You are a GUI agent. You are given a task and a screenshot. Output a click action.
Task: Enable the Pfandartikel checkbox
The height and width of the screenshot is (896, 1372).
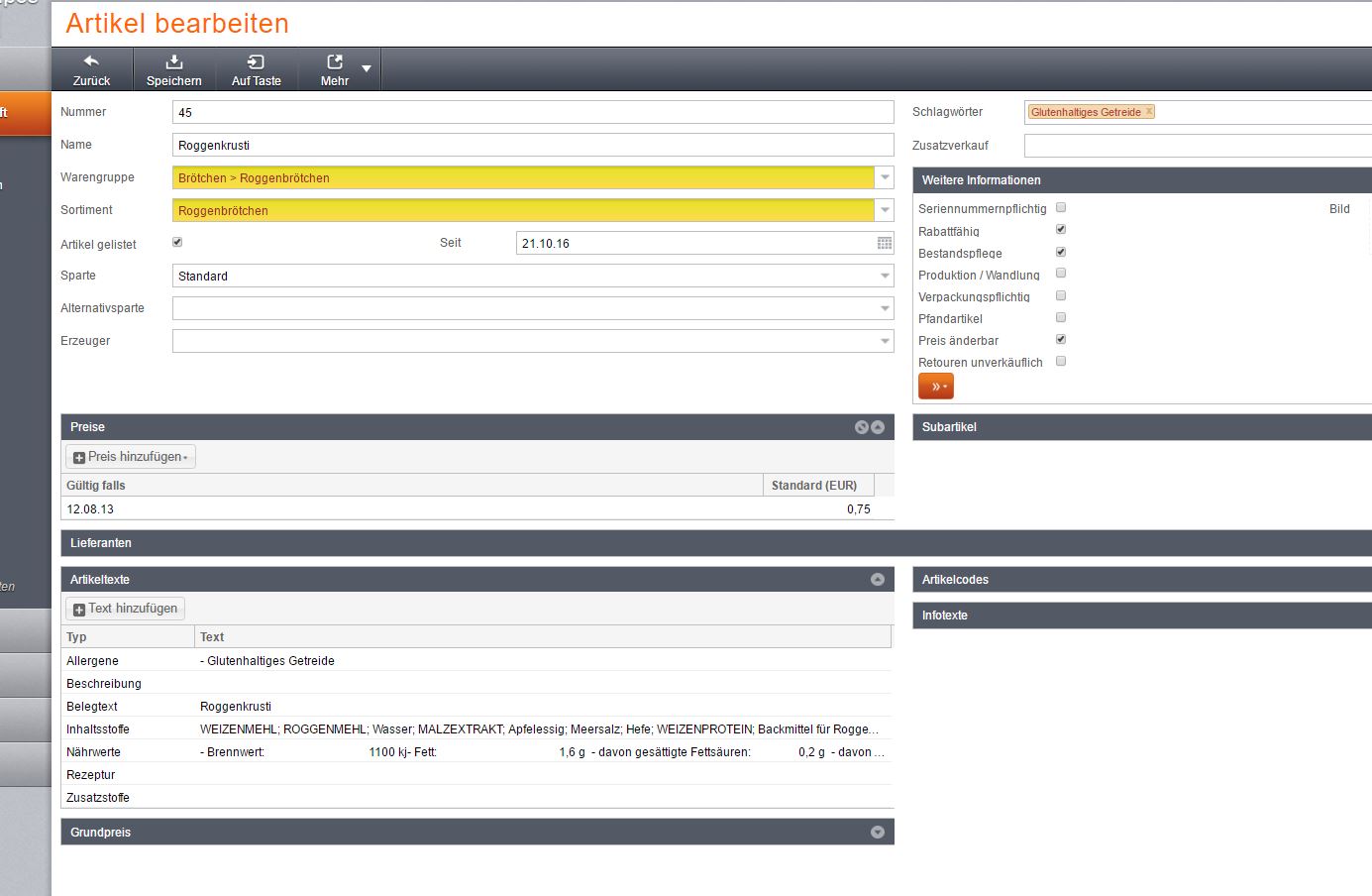pyautogui.click(x=1061, y=318)
